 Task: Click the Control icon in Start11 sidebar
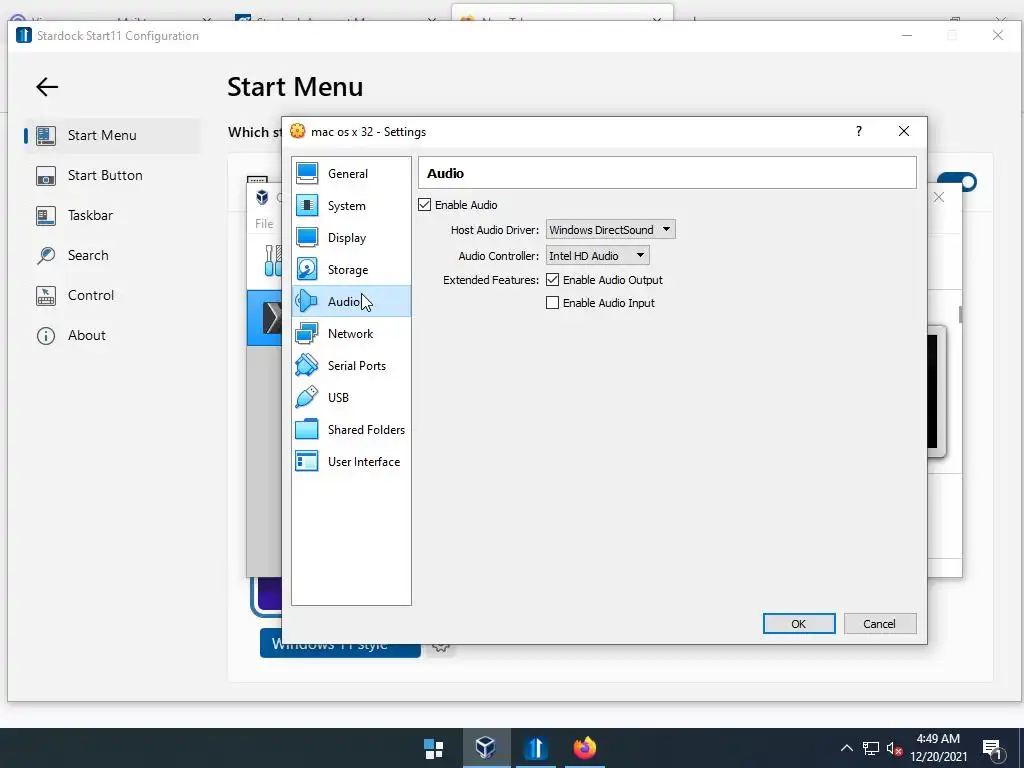(x=46, y=296)
